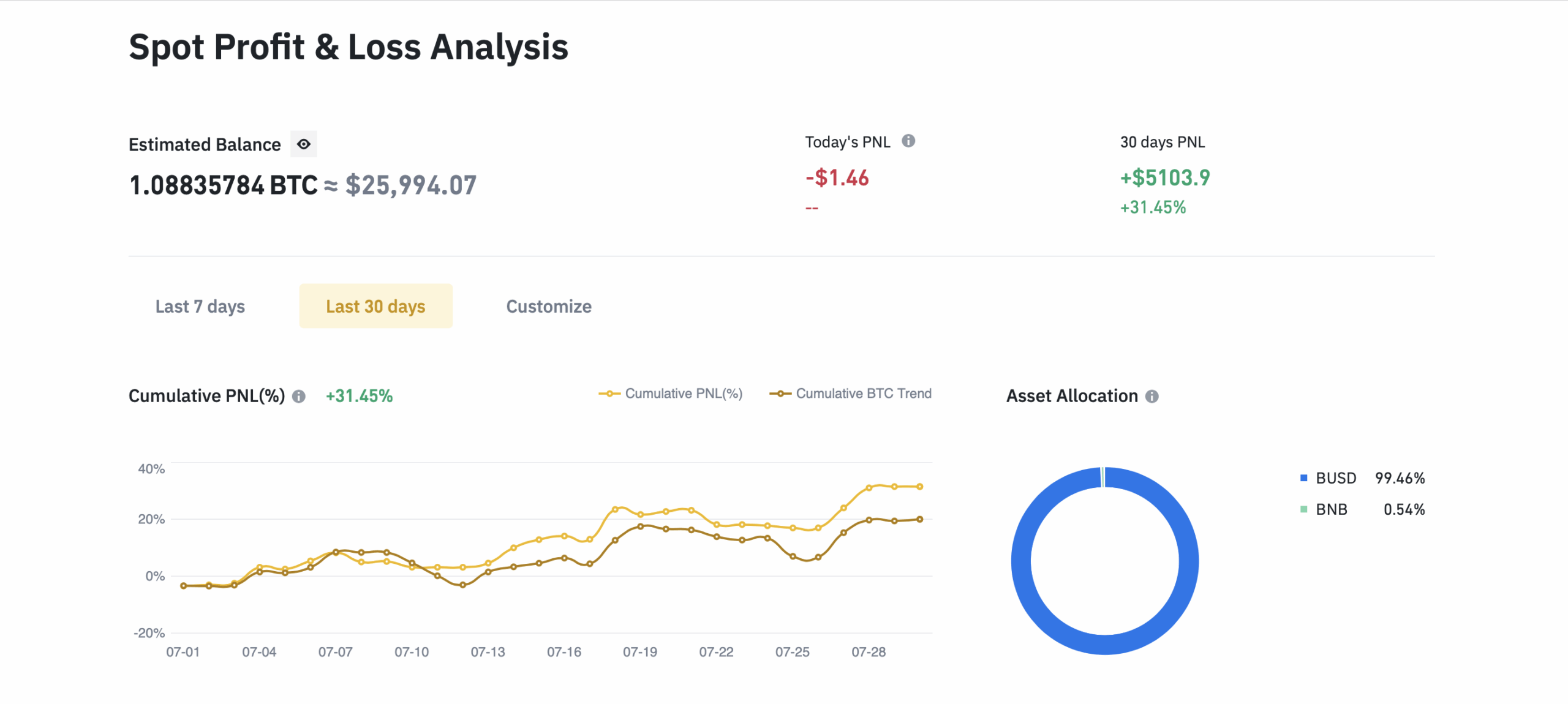The height and width of the screenshot is (704, 1568).
Task: Click the 07-19 label on chart axis
Action: click(639, 652)
